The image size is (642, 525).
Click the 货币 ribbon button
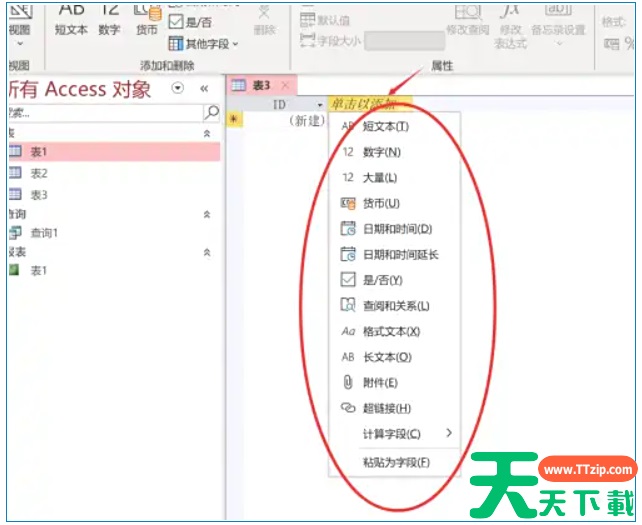coord(147,19)
